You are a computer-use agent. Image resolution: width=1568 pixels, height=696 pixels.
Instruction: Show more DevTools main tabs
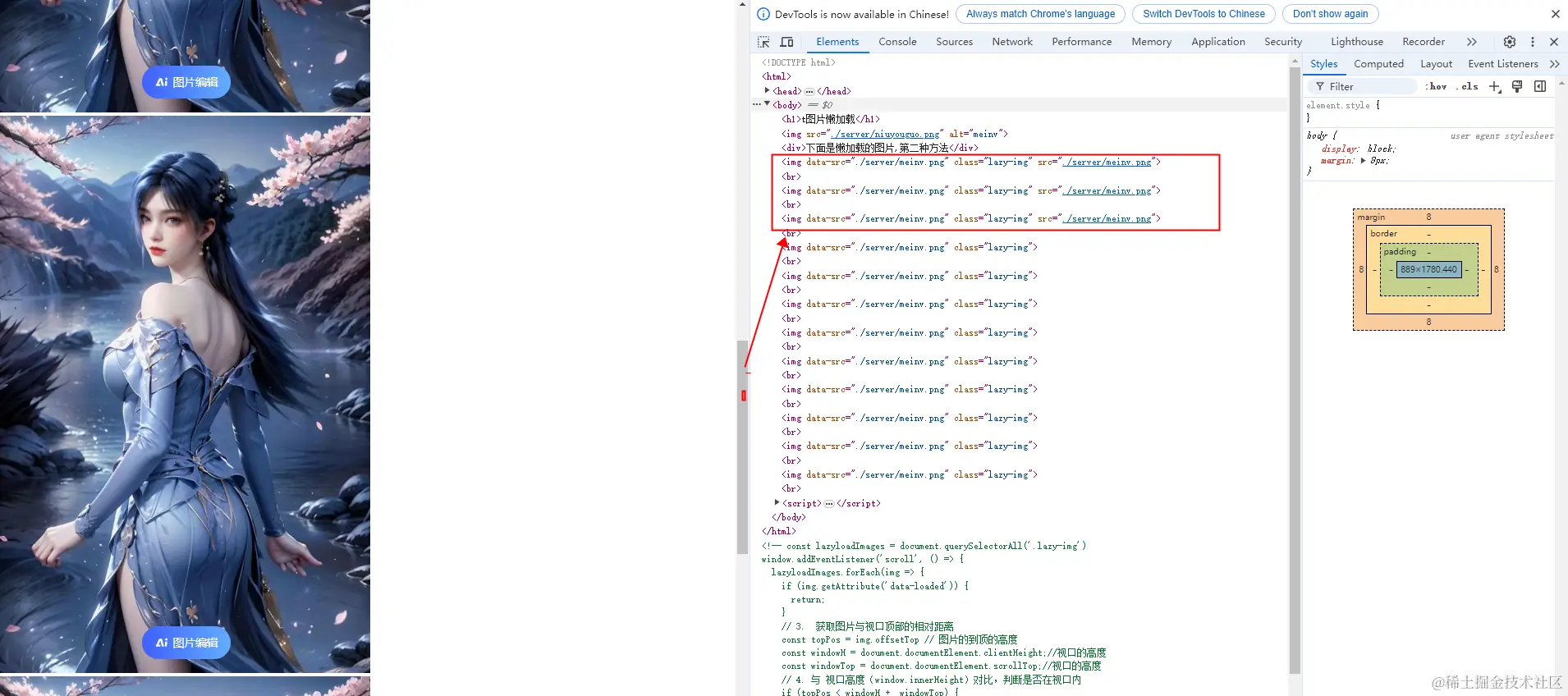click(x=1472, y=42)
